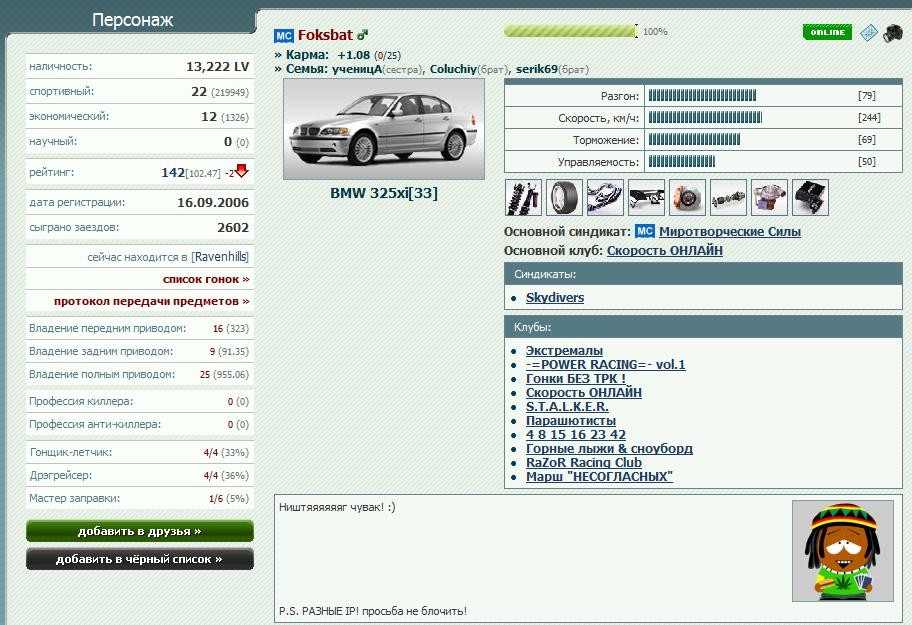The width and height of the screenshot is (912, 625).
Task: Click the black engine control unit part icon
Action: point(810,198)
